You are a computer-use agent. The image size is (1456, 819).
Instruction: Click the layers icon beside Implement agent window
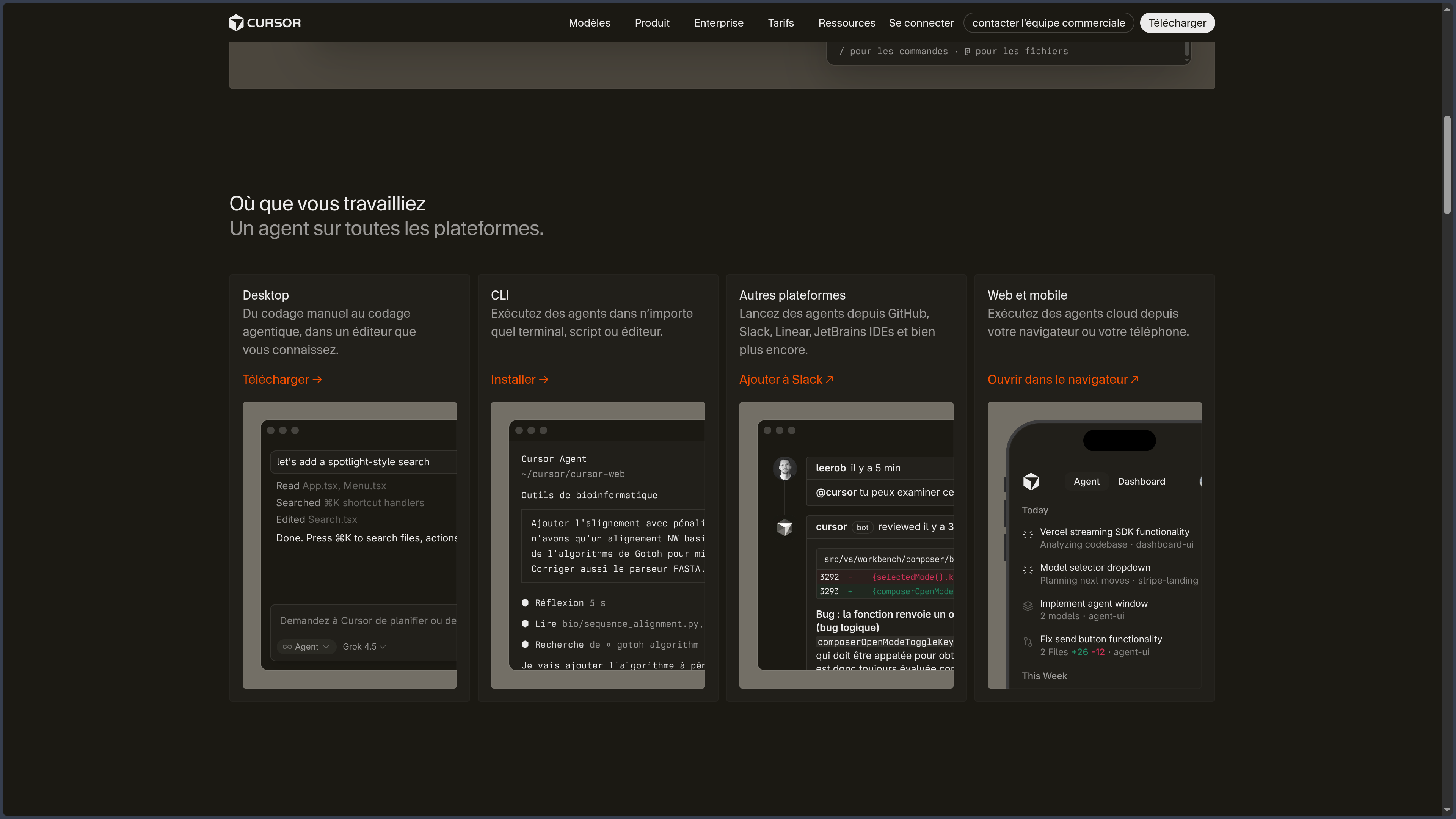click(1028, 606)
